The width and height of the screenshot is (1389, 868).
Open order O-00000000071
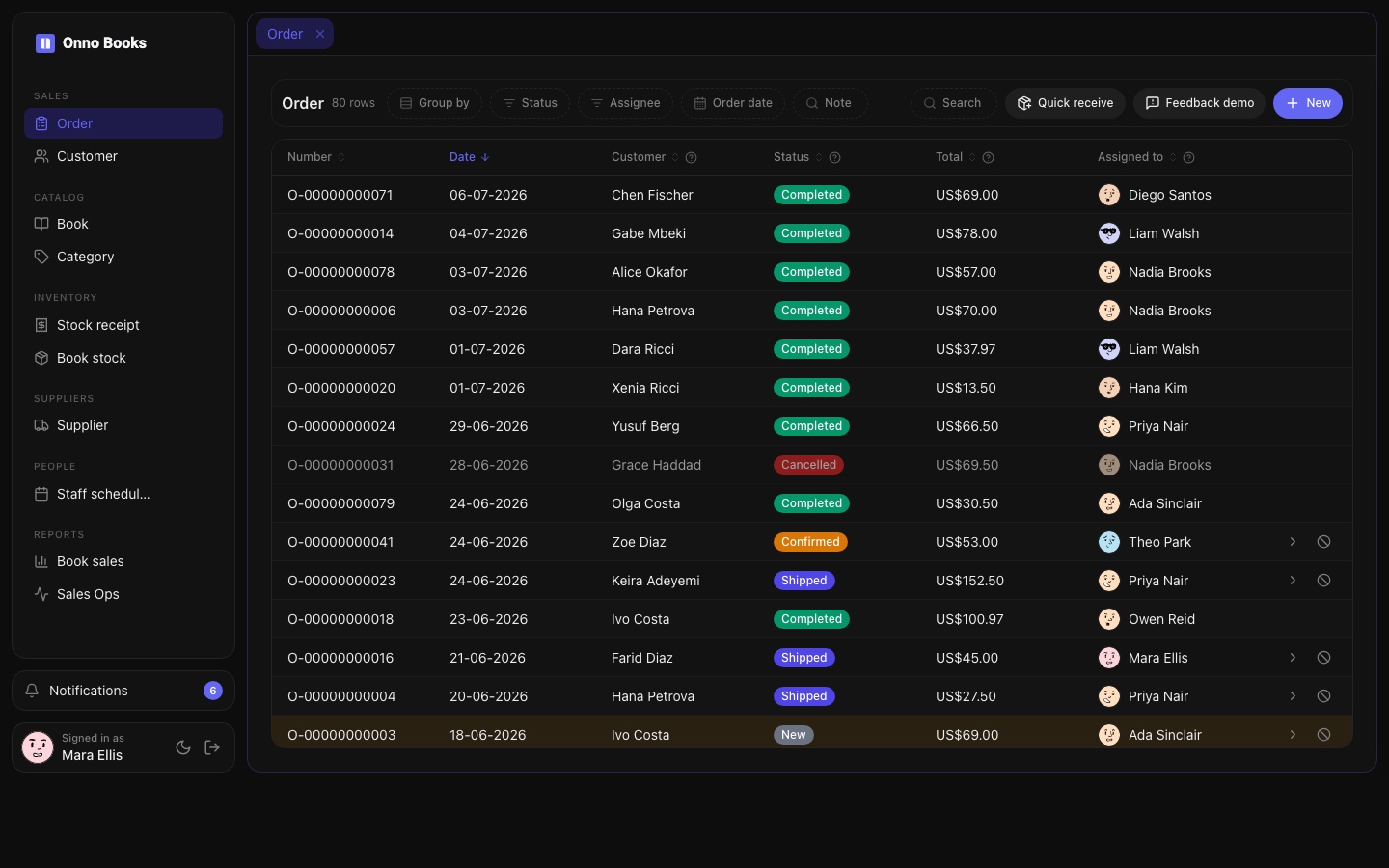coord(340,195)
